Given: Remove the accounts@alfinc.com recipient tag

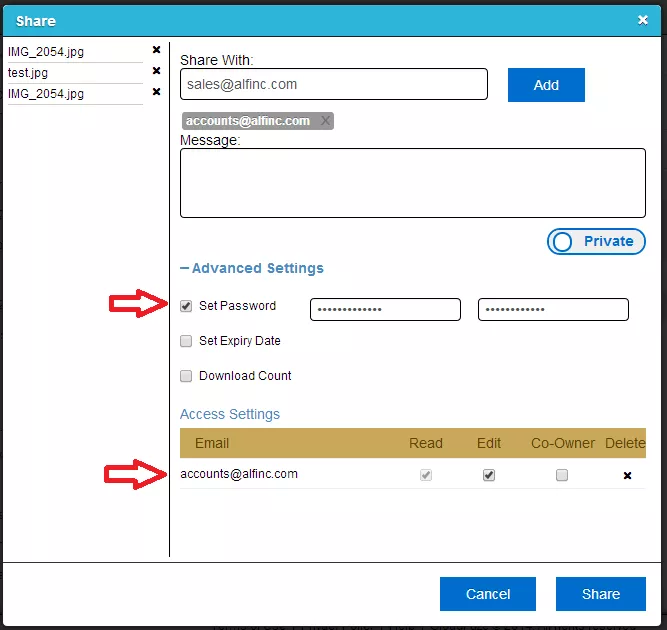Looking at the screenshot, I should coord(325,121).
